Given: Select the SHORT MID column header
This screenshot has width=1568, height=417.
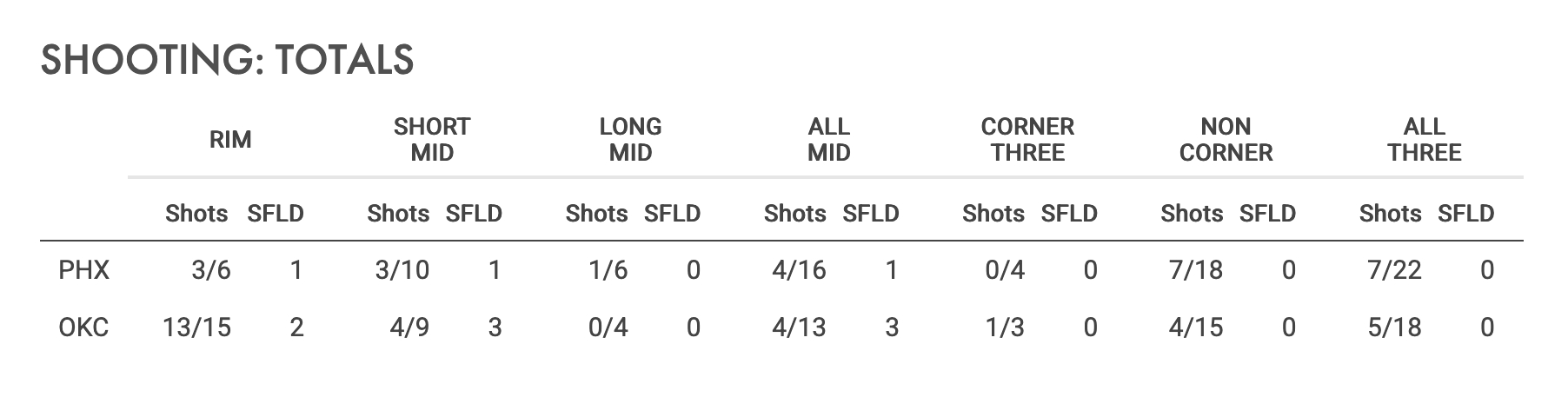Looking at the screenshot, I should tap(432, 140).
